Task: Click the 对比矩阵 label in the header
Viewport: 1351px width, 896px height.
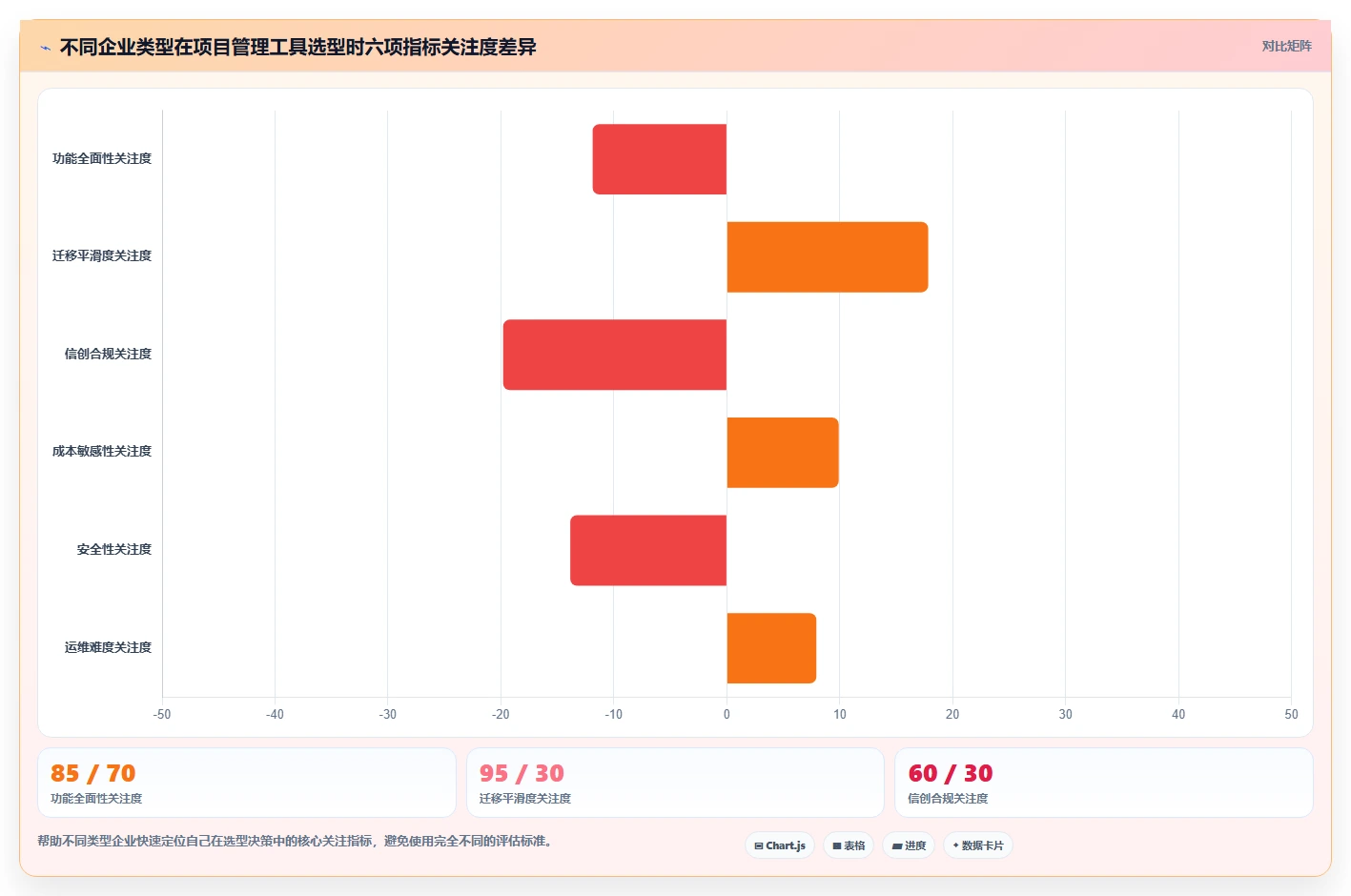Action: 1286,46
